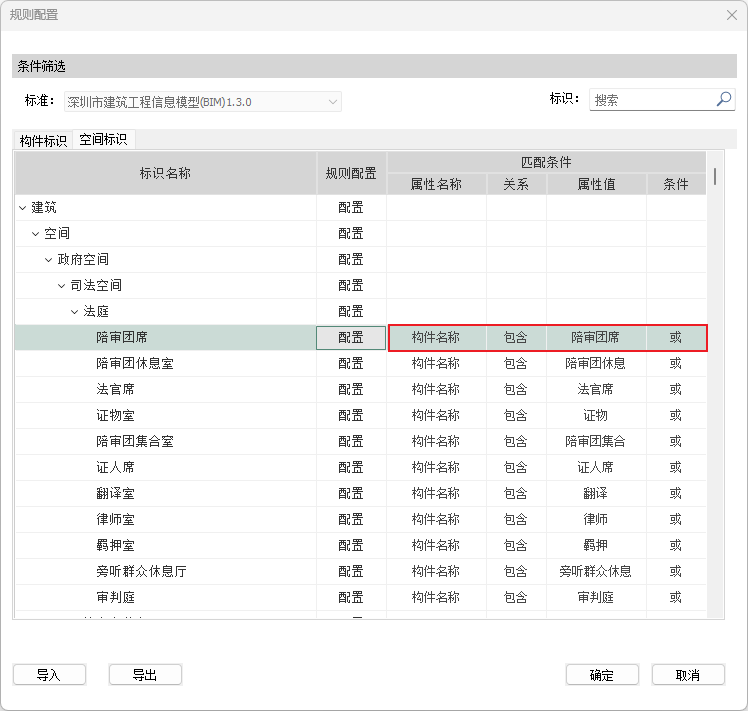Image resolution: width=748 pixels, height=711 pixels.
Task: Select the 空间标识 tab
Action: pos(104,140)
